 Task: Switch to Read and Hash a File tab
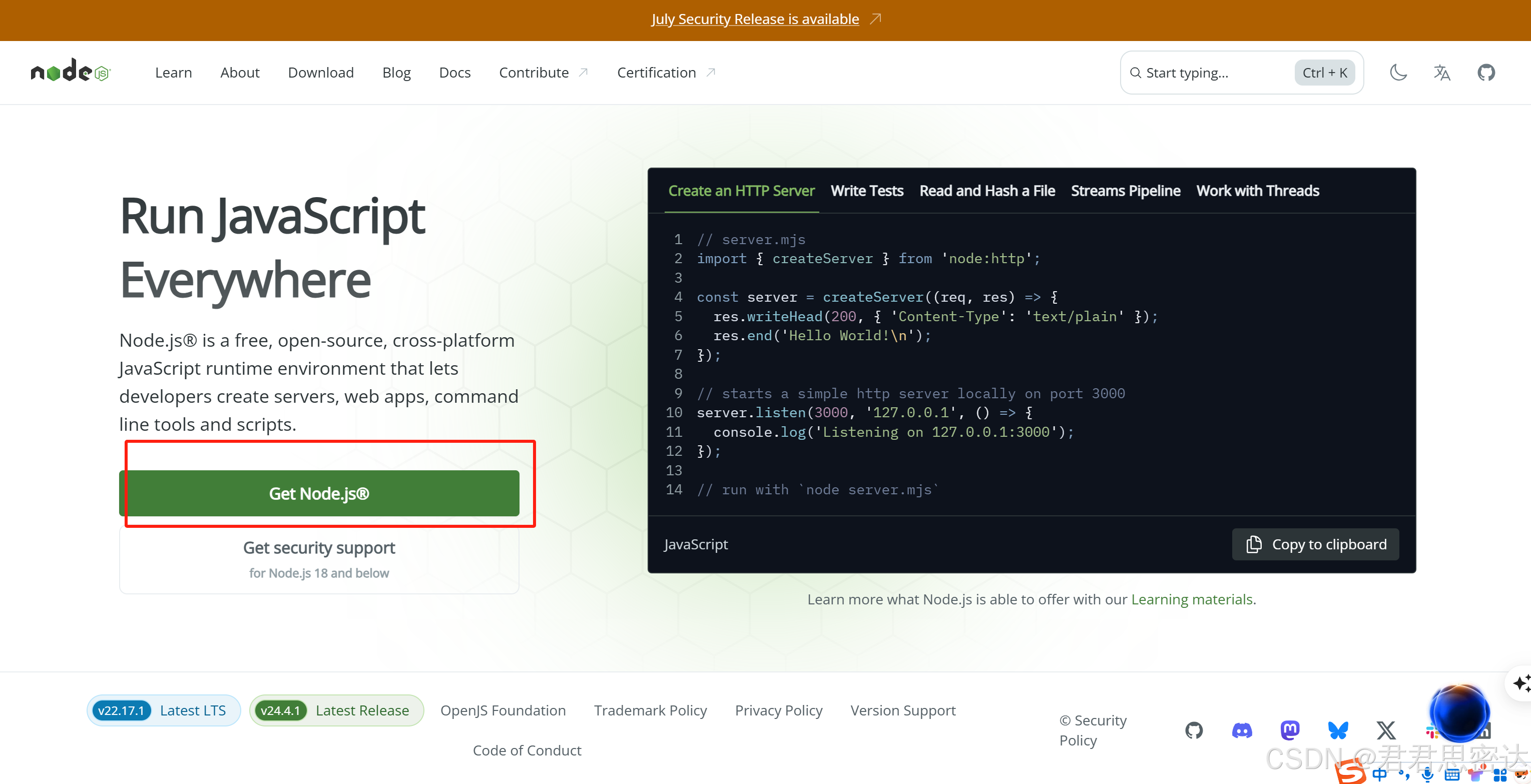point(986,191)
